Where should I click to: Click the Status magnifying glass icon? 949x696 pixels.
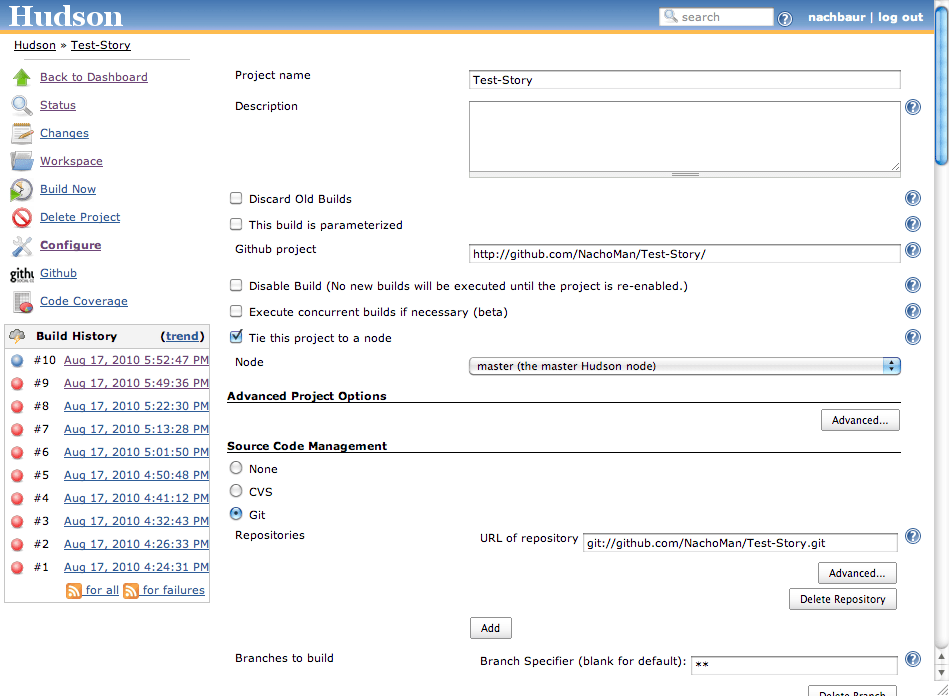[22, 105]
